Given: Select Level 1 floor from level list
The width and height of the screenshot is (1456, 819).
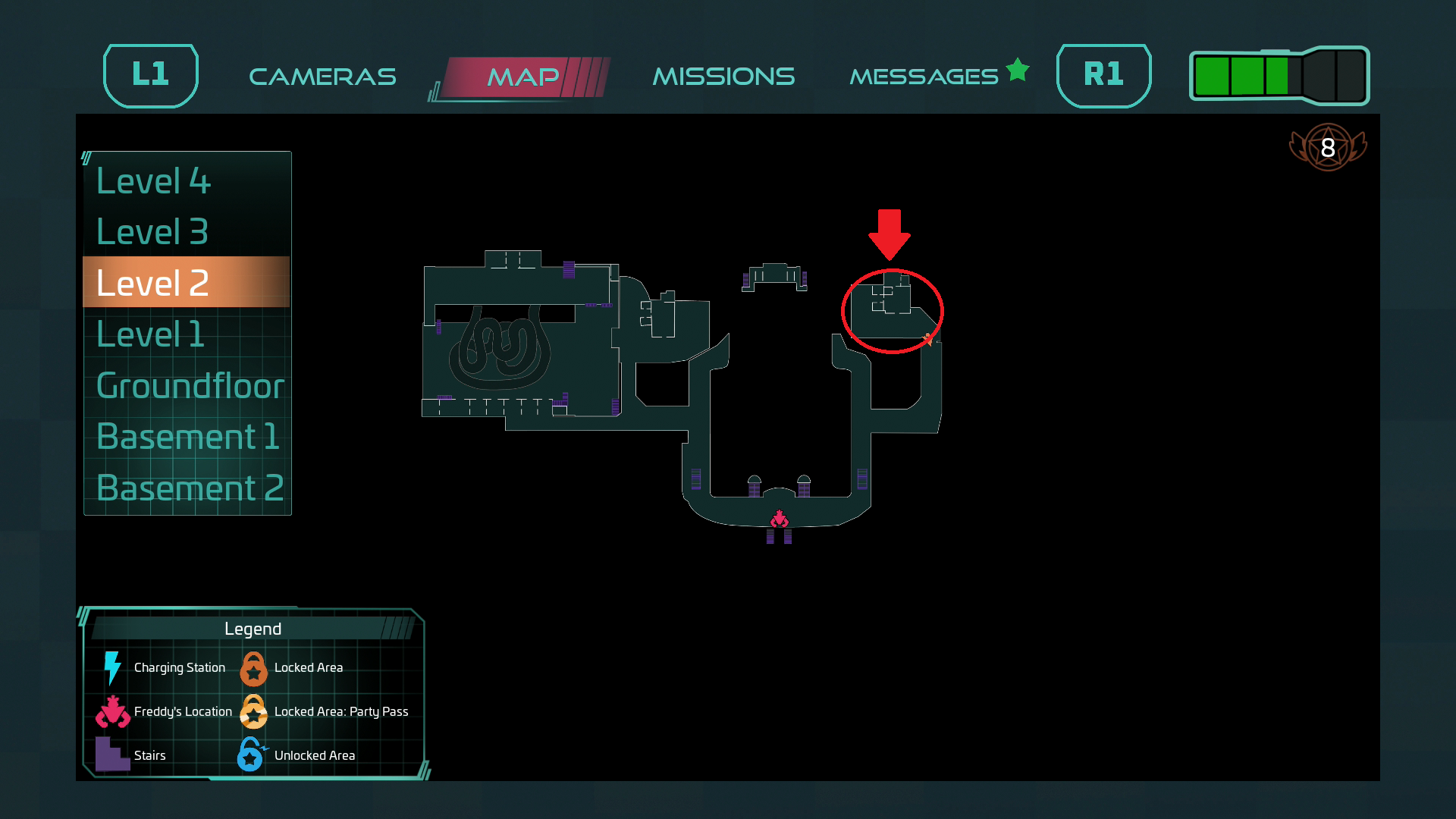Looking at the screenshot, I should click(152, 334).
